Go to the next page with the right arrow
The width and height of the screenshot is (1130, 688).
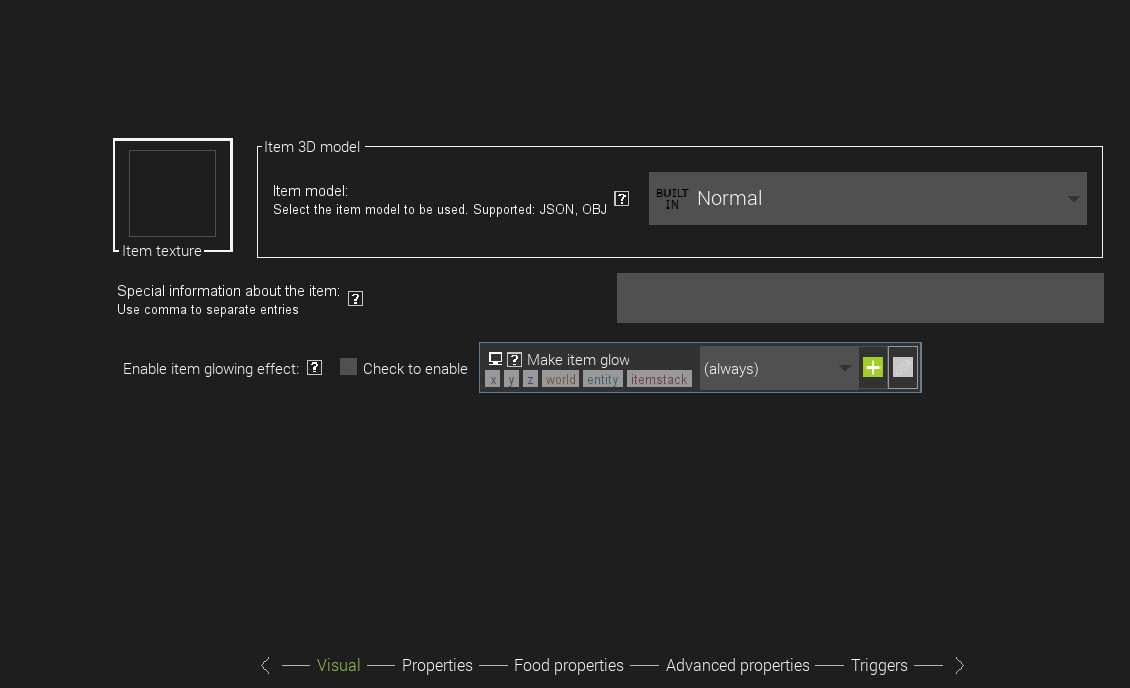(959, 664)
